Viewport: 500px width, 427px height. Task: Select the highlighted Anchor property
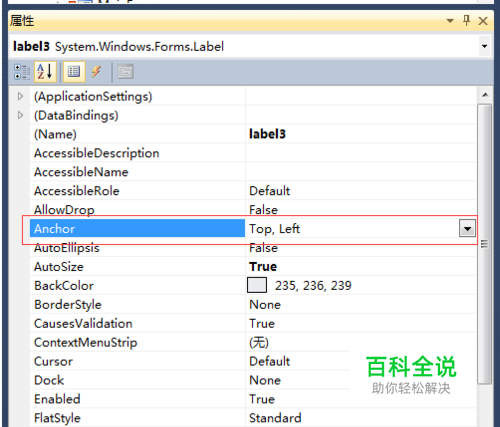pos(137,229)
